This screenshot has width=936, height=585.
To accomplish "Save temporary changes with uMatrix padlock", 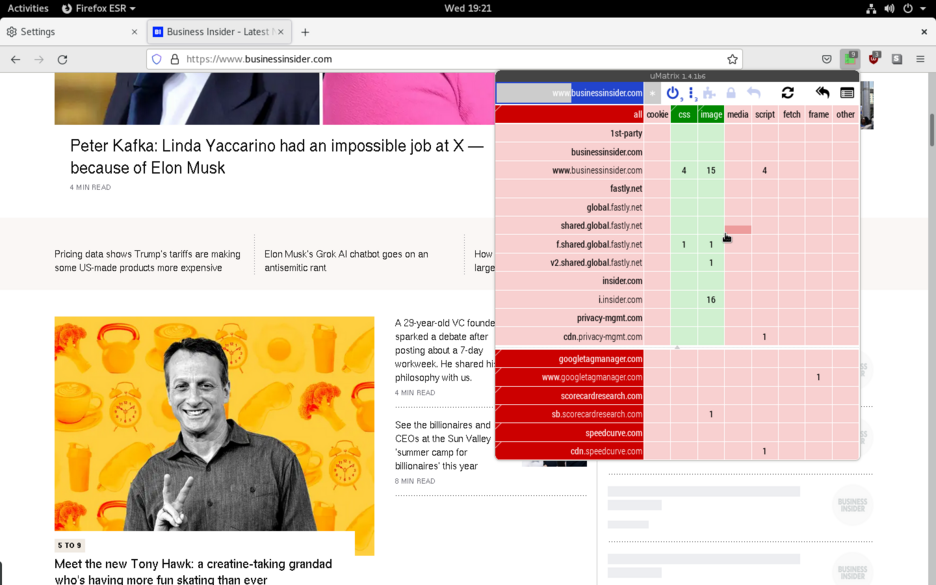I will (731, 93).
